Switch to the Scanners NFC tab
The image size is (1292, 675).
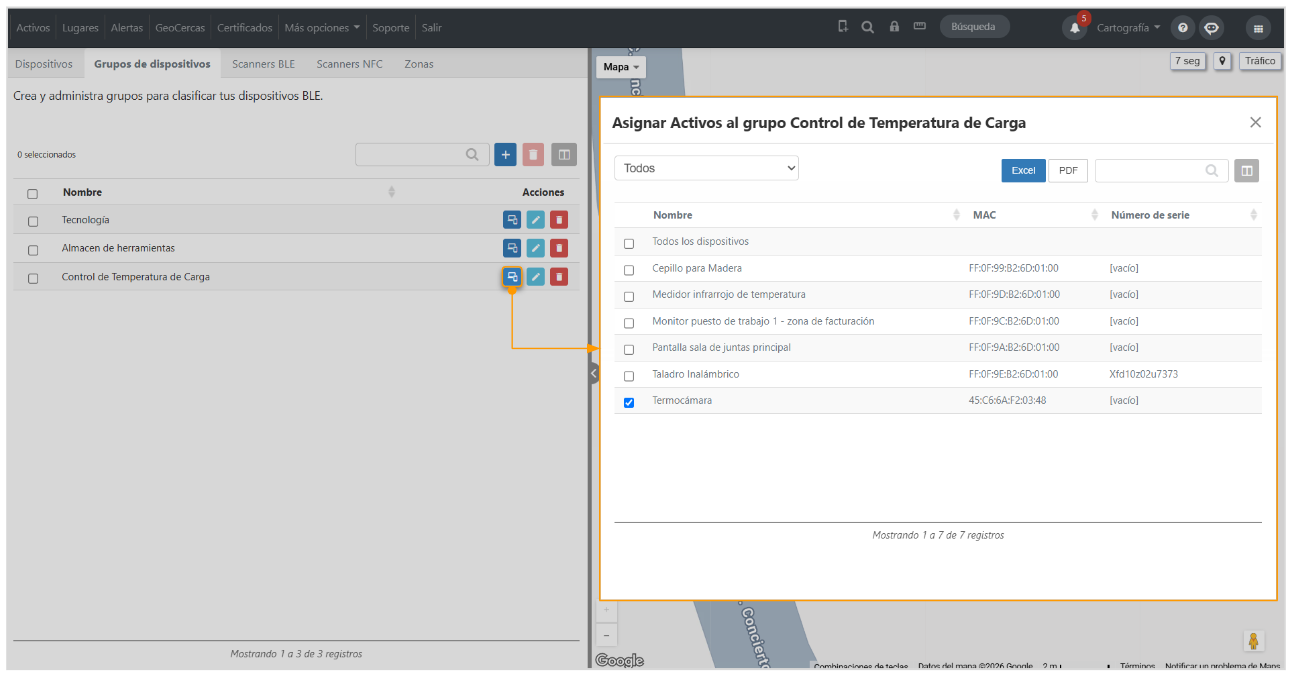coord(350,64)
